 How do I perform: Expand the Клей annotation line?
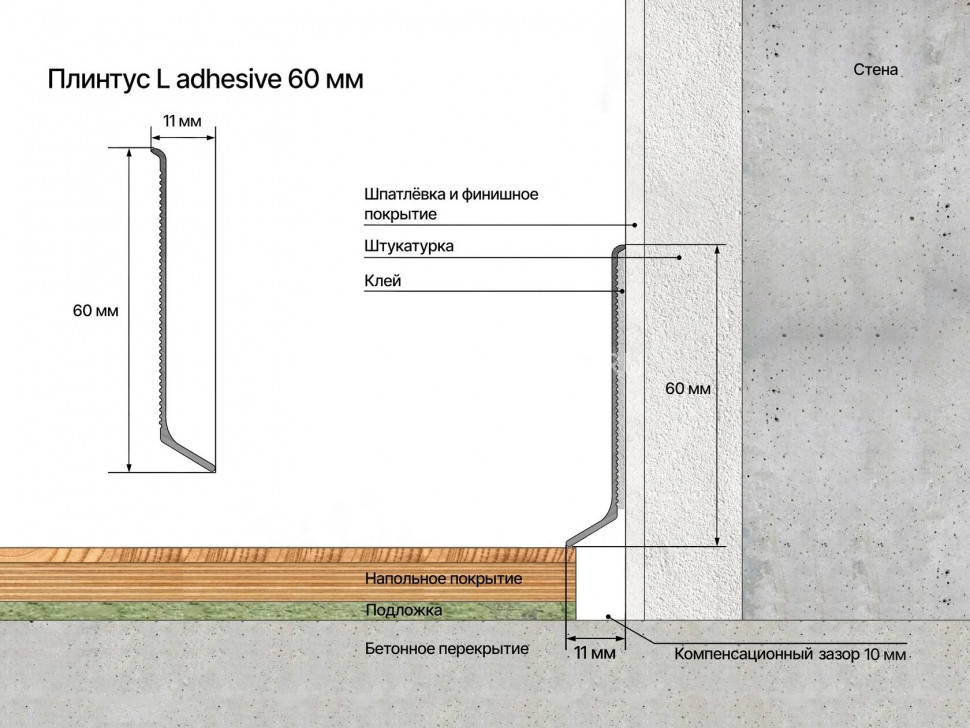point(383,281)
